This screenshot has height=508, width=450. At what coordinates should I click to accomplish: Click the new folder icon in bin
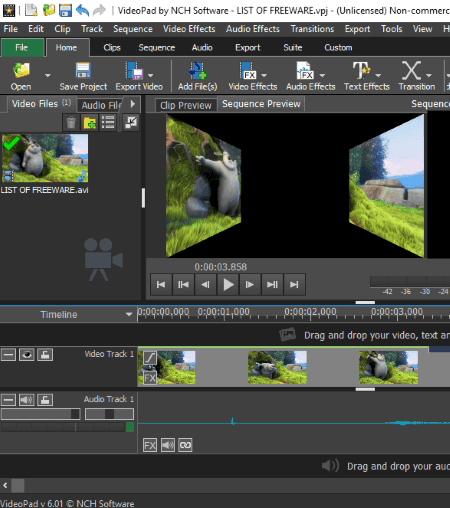(x=89, y=122)
